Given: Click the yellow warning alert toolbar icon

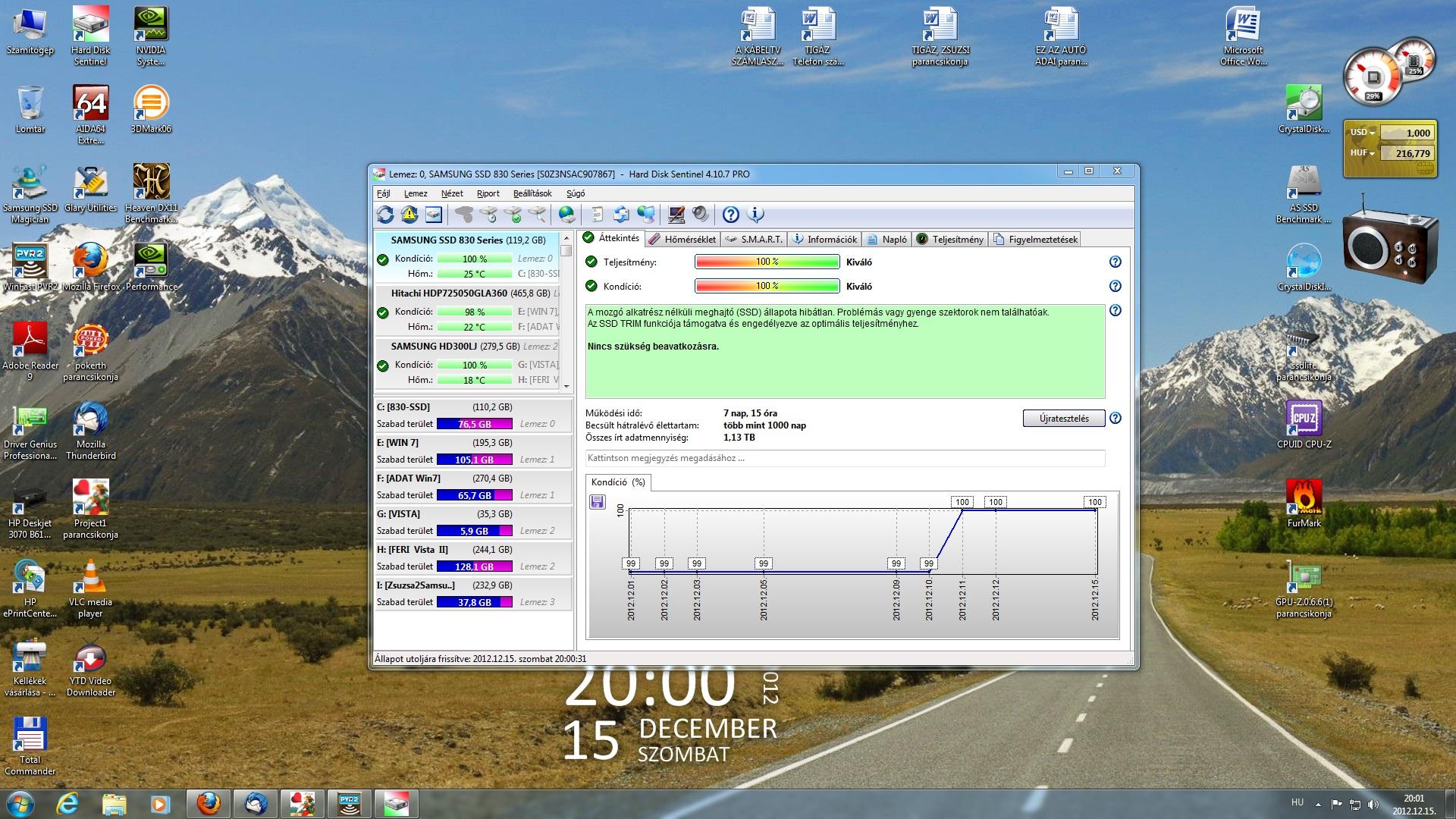Looking at the screenshot, I should (409, 215).
